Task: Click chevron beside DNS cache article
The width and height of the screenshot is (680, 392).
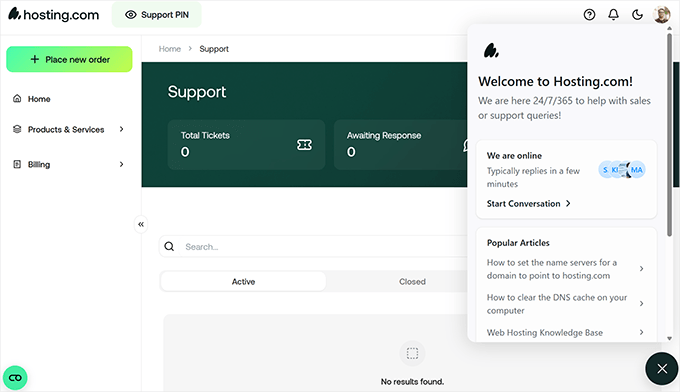Action: (641, 304)
